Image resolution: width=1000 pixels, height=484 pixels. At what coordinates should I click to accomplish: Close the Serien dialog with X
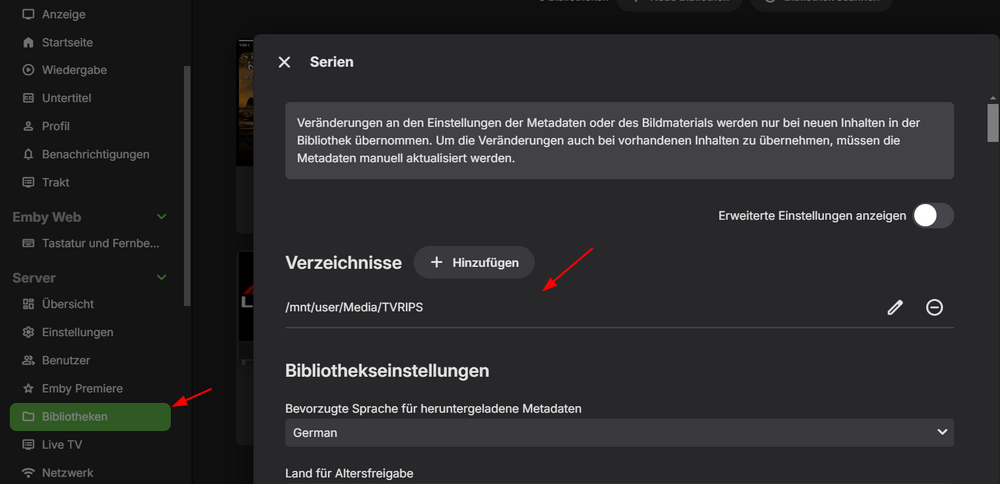pyautogui.click(x=284, y=62)
